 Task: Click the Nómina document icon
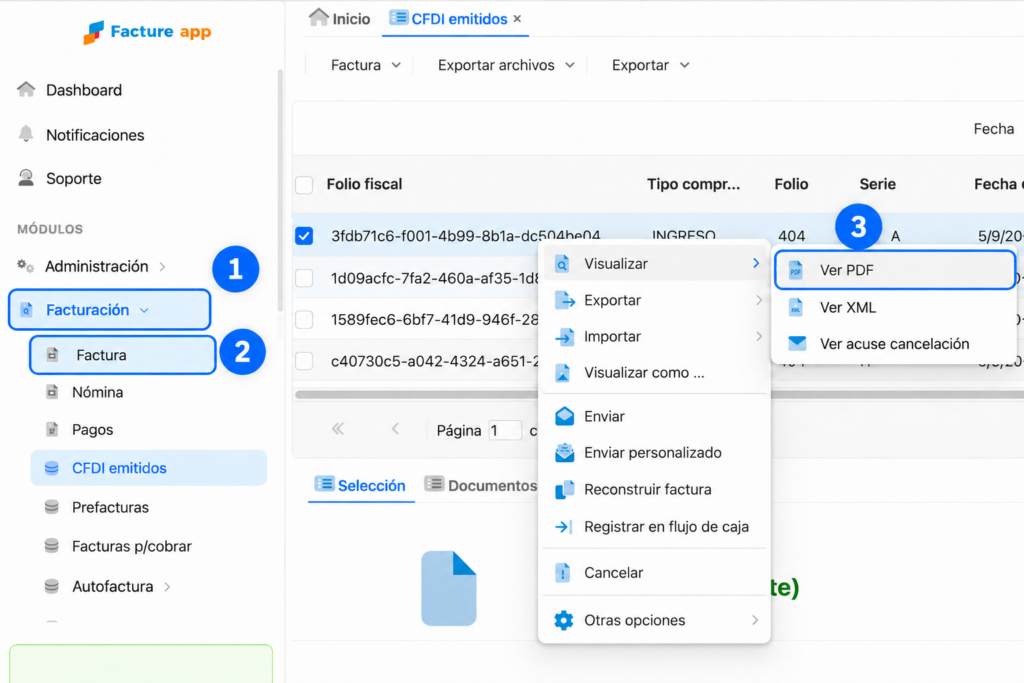point(52,392)
